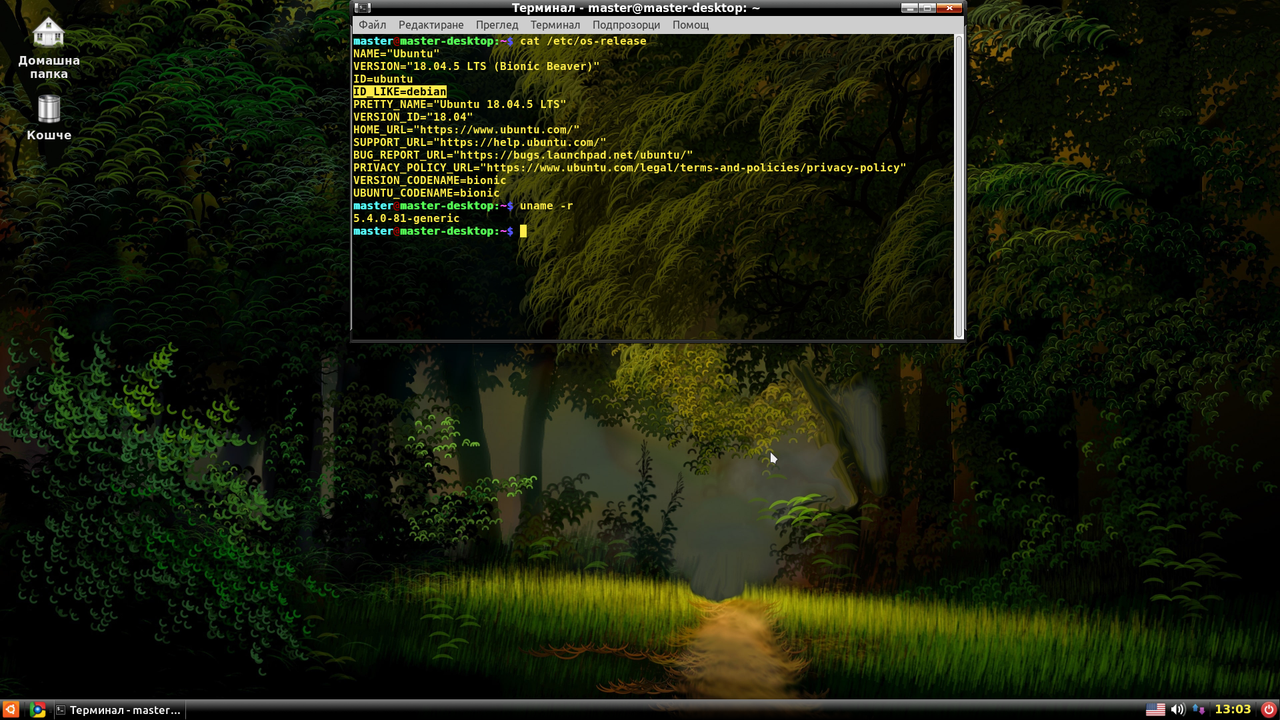Minimize the Терминал window

(x=909, y=8)
